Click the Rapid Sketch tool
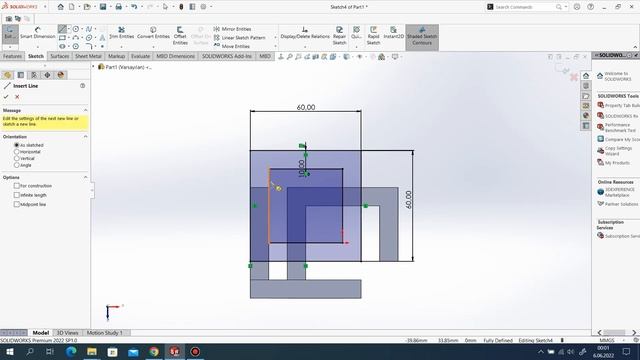 click(x=373, y=36)
